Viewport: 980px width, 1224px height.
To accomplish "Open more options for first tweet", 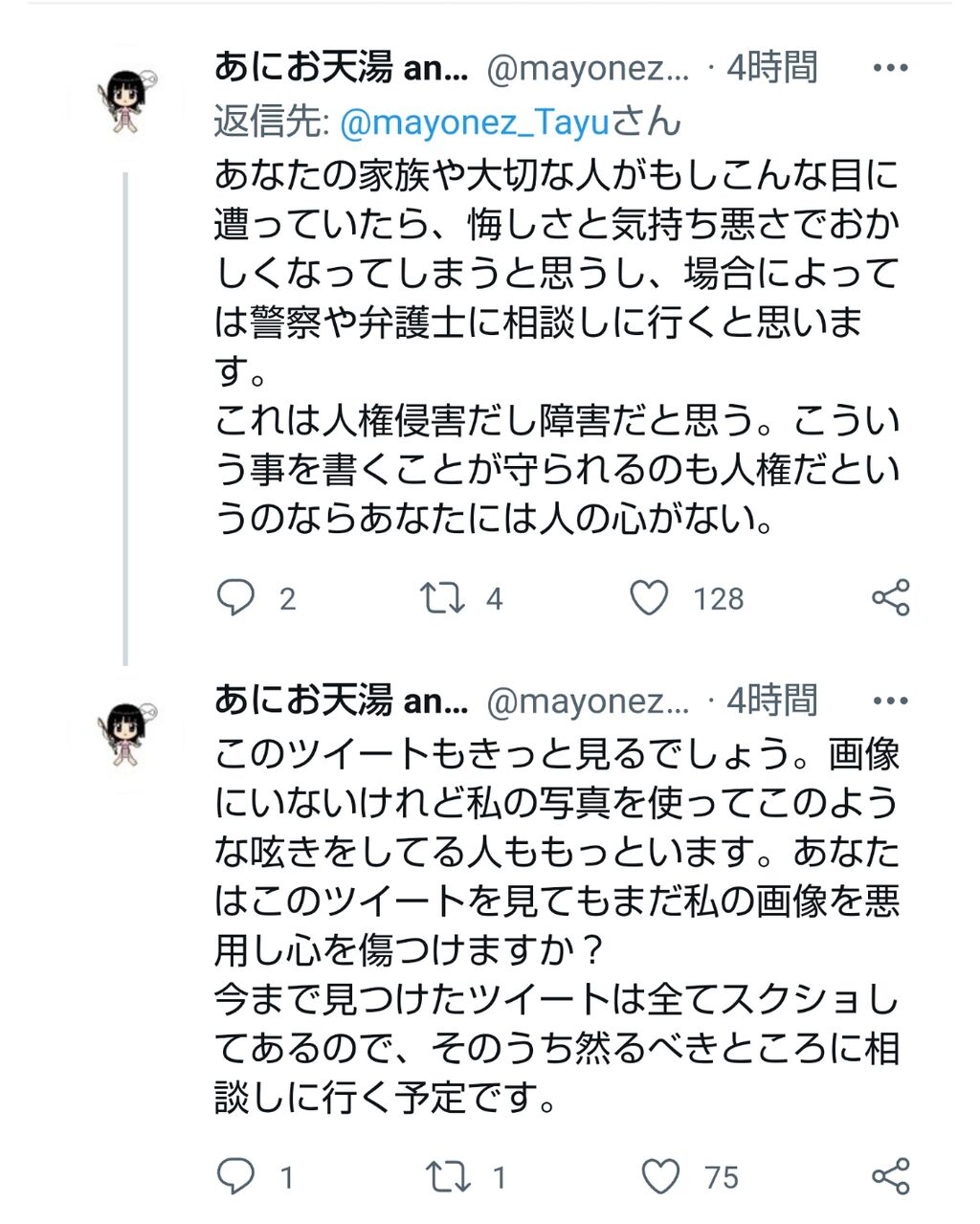I will click(890, 68).
